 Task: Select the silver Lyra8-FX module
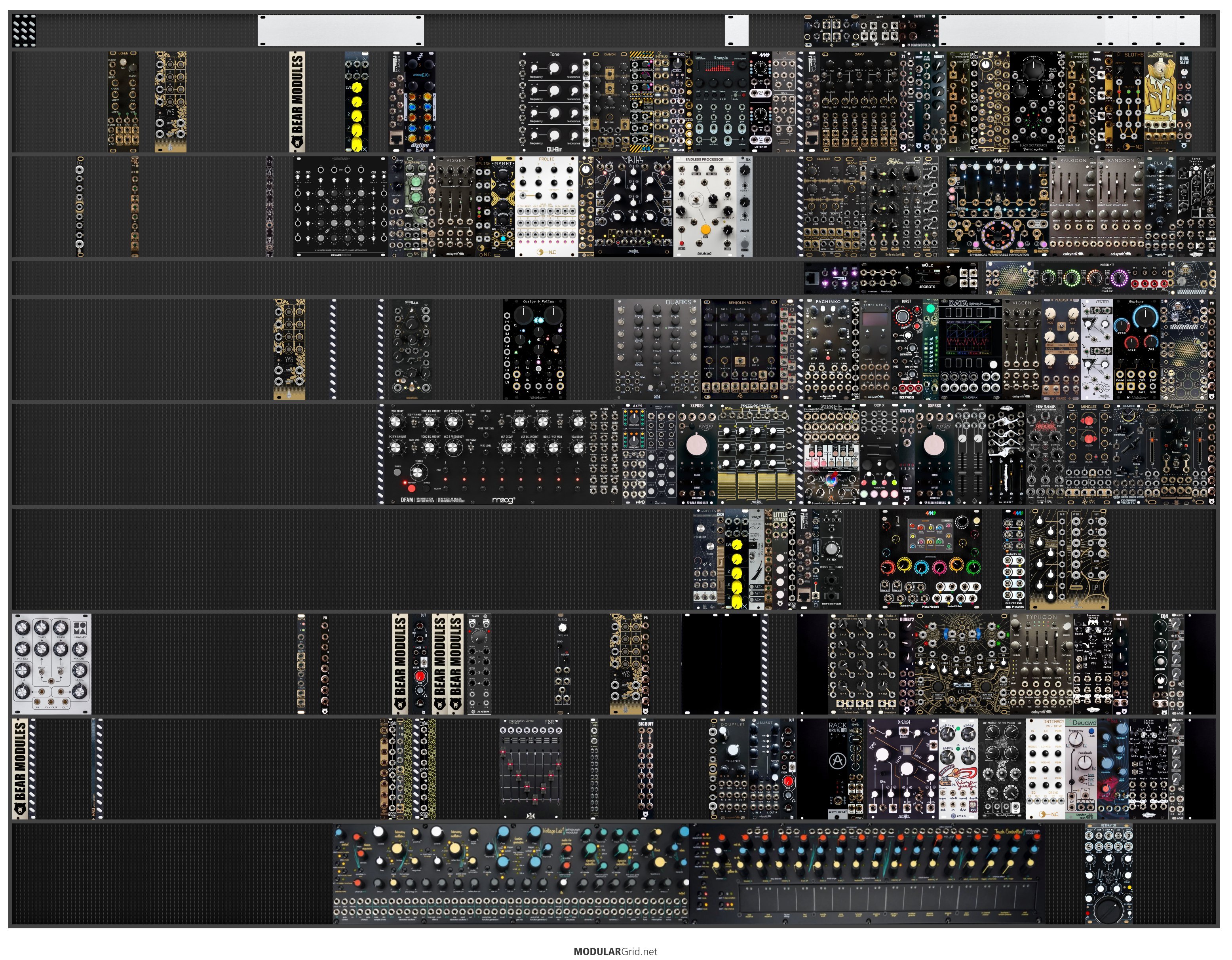tap(52, 664)
